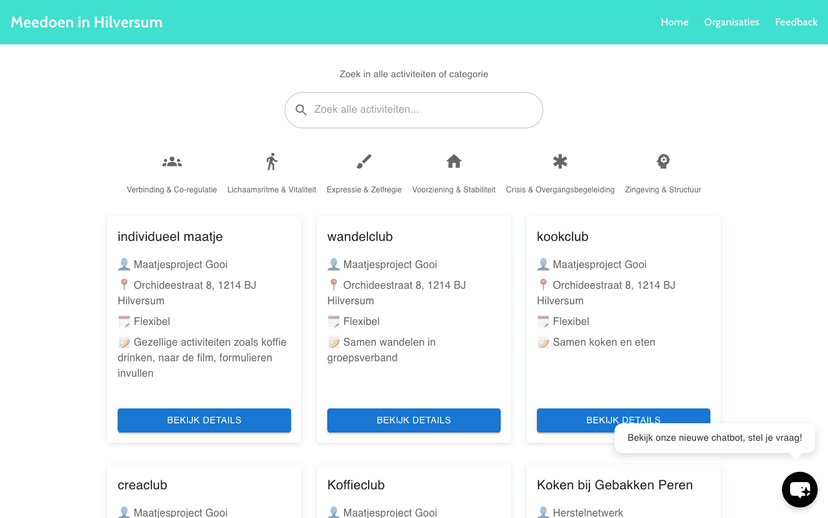Image resolution: width=828 pixels, height=518 pixels.
Task: Click the Koken bij Gebakken Peren title
Action: 615,485
